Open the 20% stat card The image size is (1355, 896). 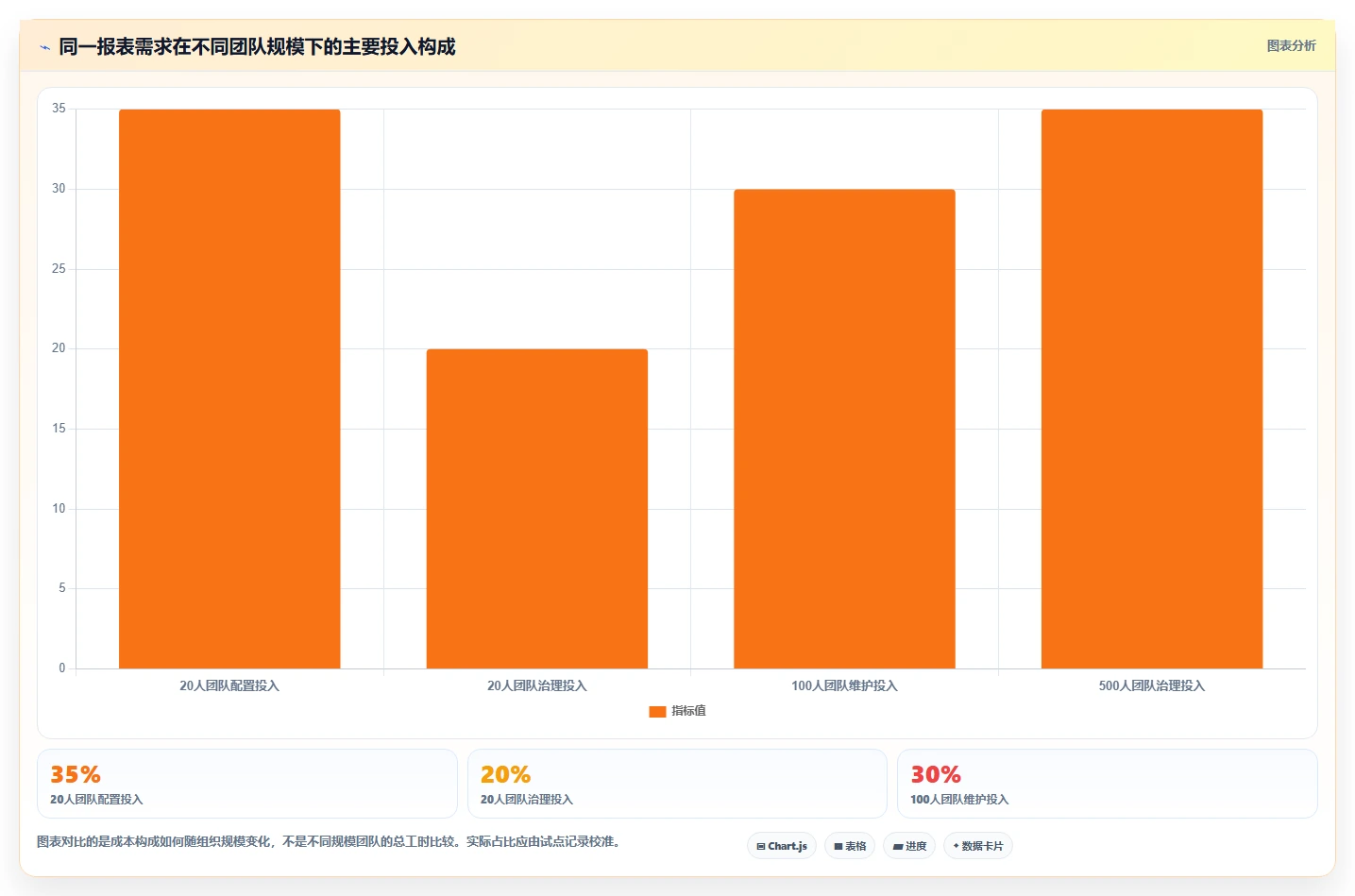tap(677, 784)
